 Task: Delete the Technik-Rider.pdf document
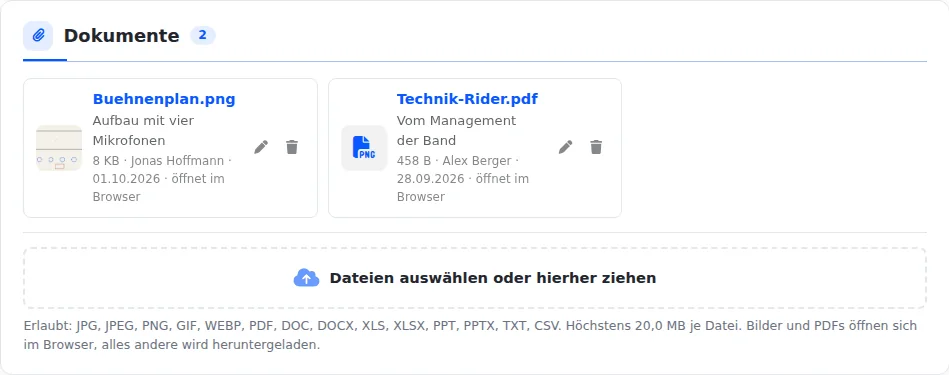point(596,147)
